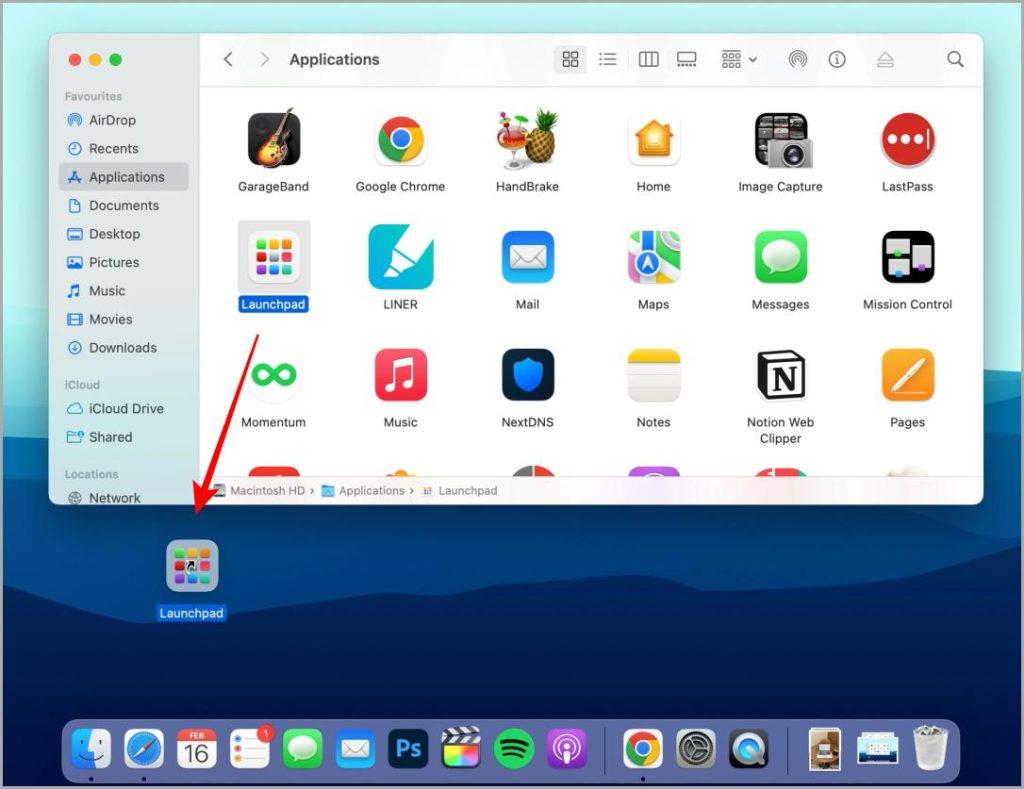
Task: Select Launchpad icon in Finder window
Action: (x=274, y=257)
